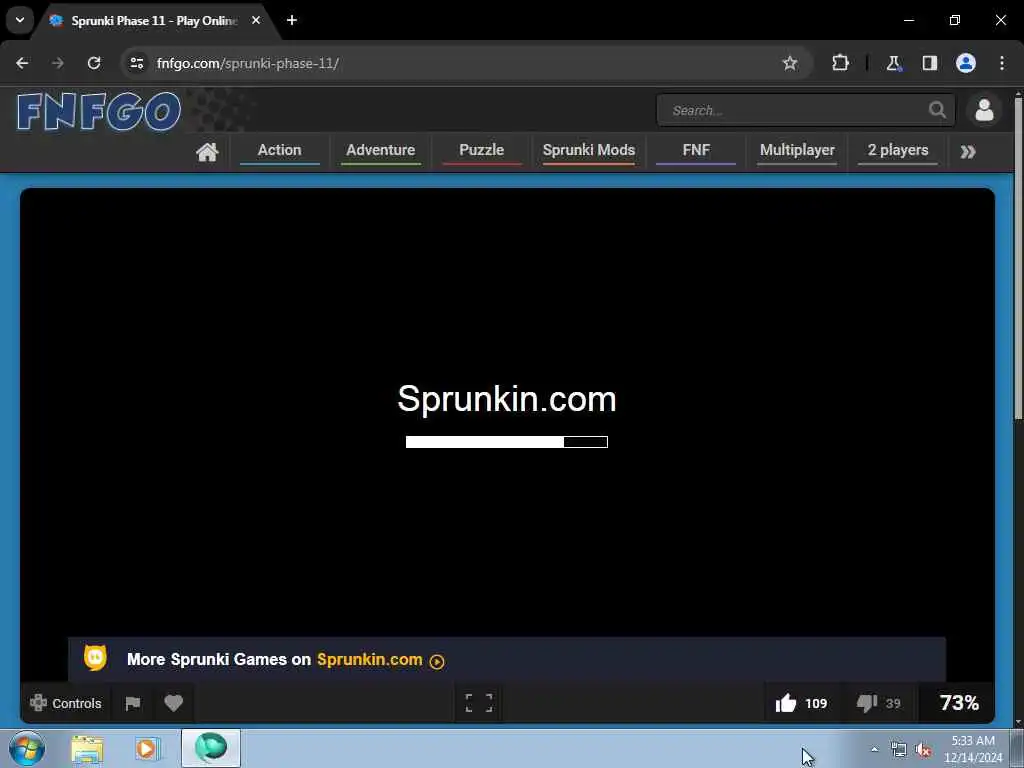The image size is (1024, 768).
Task: Toggle the browser side panel
Action: 929,63
